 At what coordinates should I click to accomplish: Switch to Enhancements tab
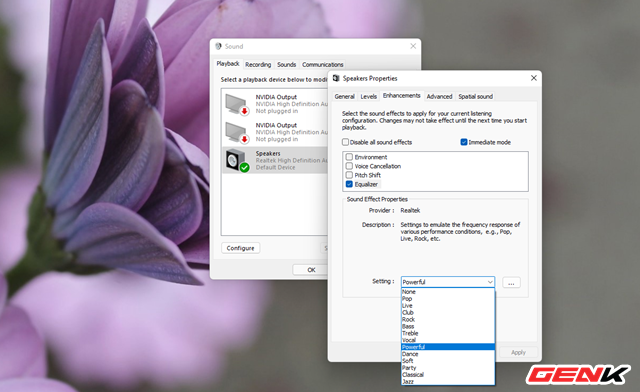pyautogui.click(x=402, y=96)
